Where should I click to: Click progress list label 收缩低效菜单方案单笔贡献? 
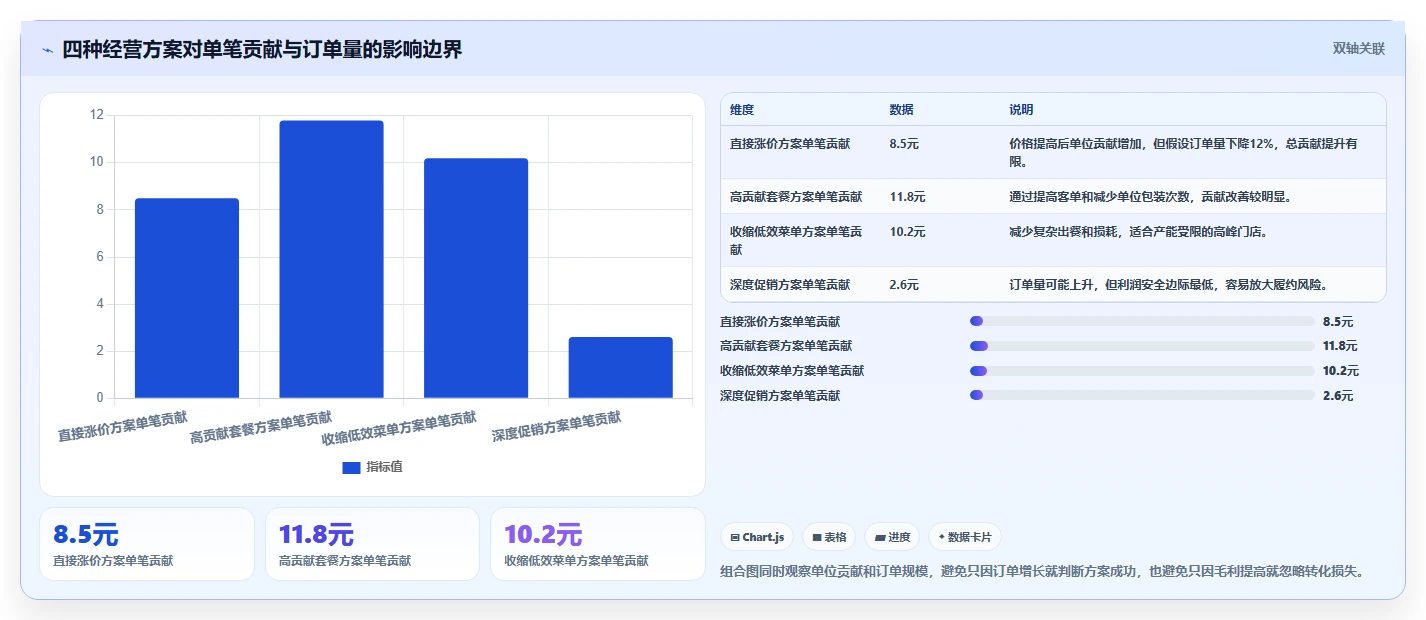coord(792,371)
